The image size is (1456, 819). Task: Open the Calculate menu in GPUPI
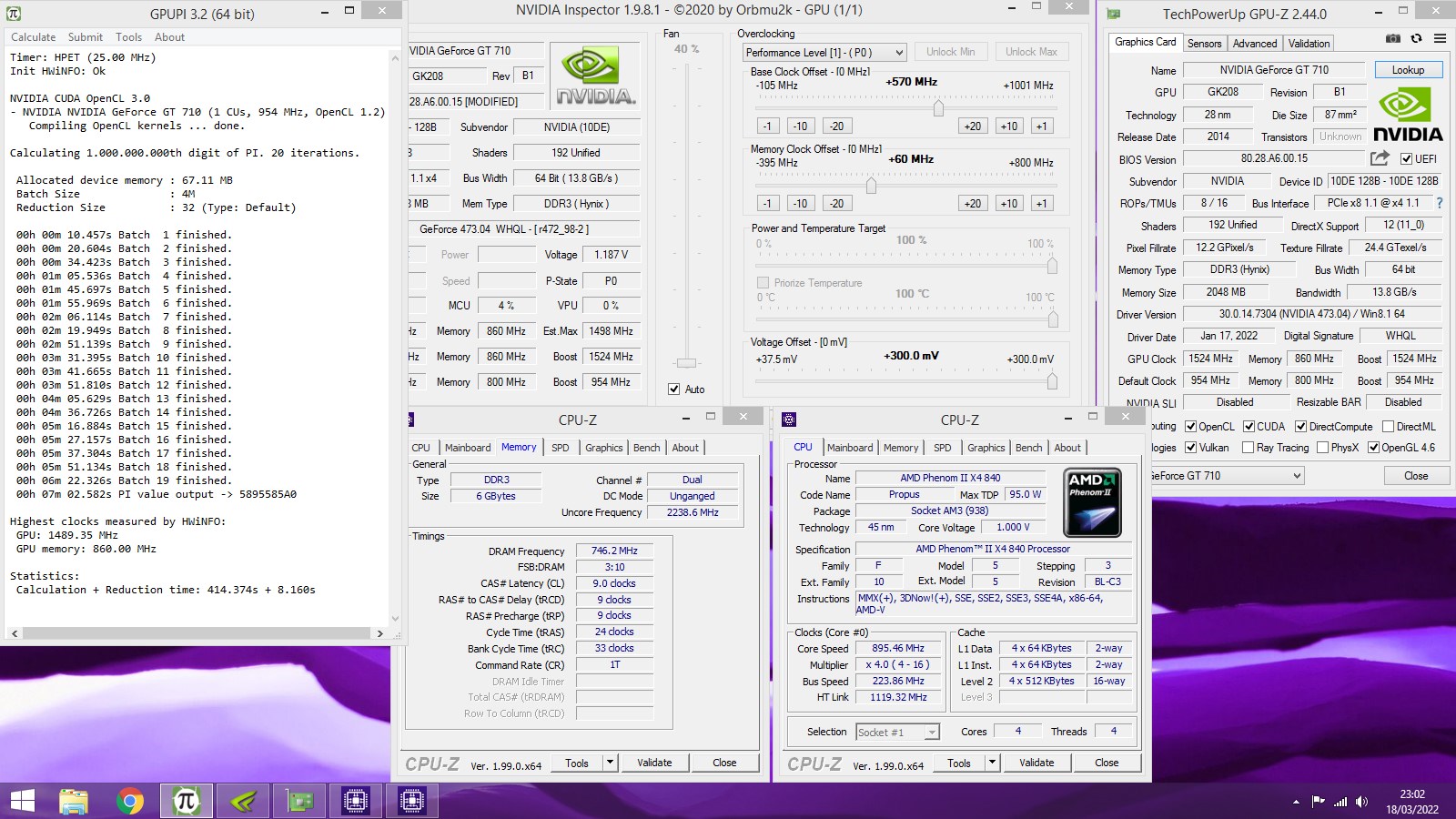click(x=34, y=37)
